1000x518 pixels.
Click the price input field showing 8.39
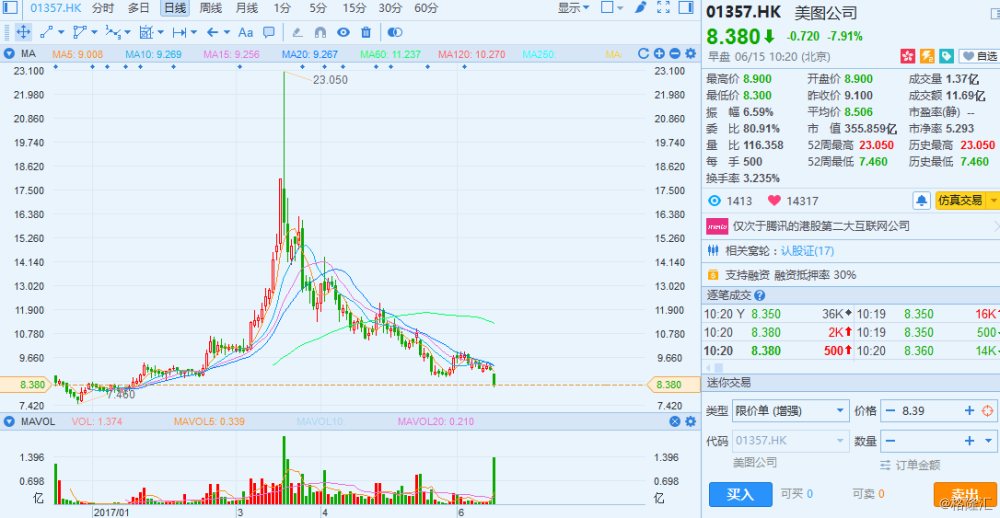click(x=930, y=410)
